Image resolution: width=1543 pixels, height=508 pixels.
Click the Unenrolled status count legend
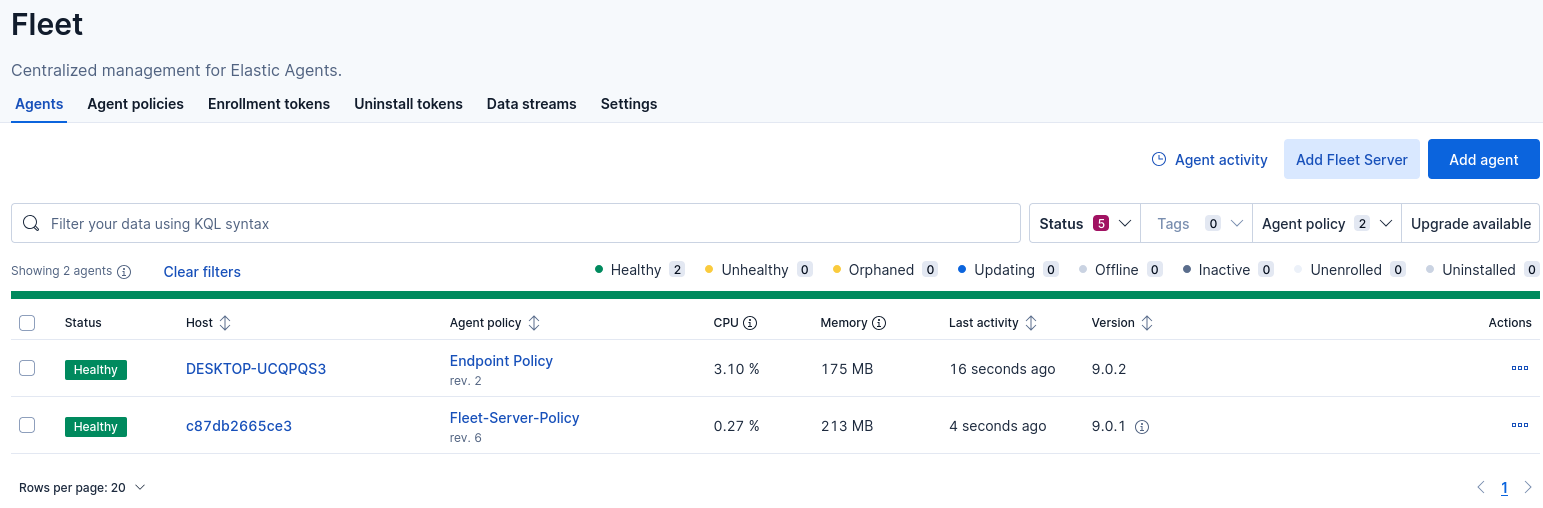1350,270
